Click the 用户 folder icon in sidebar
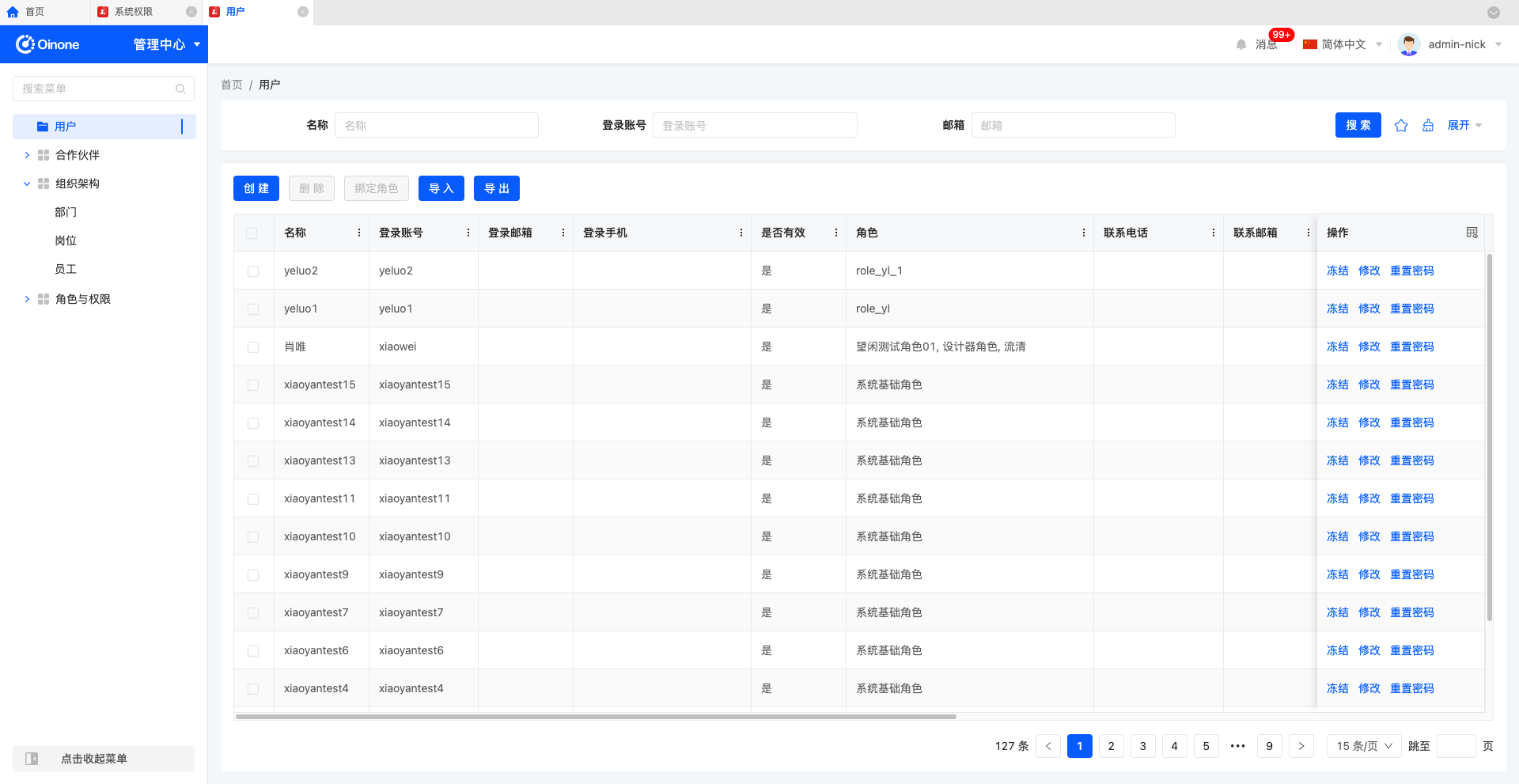 pos(43,127)
